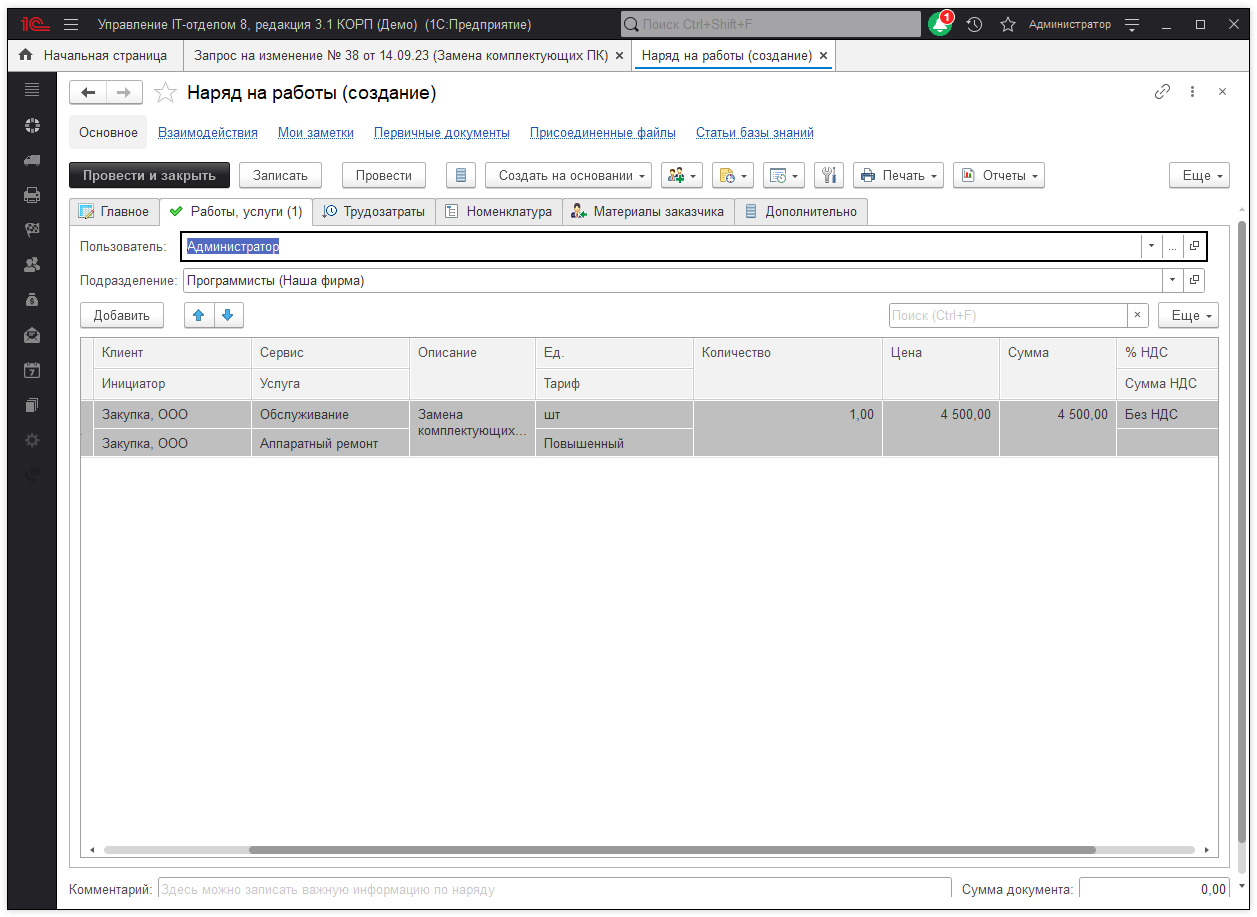Click the horizontal scrollbar of the table
Screen dimensions: 1257x917
[x=672, y=850]
